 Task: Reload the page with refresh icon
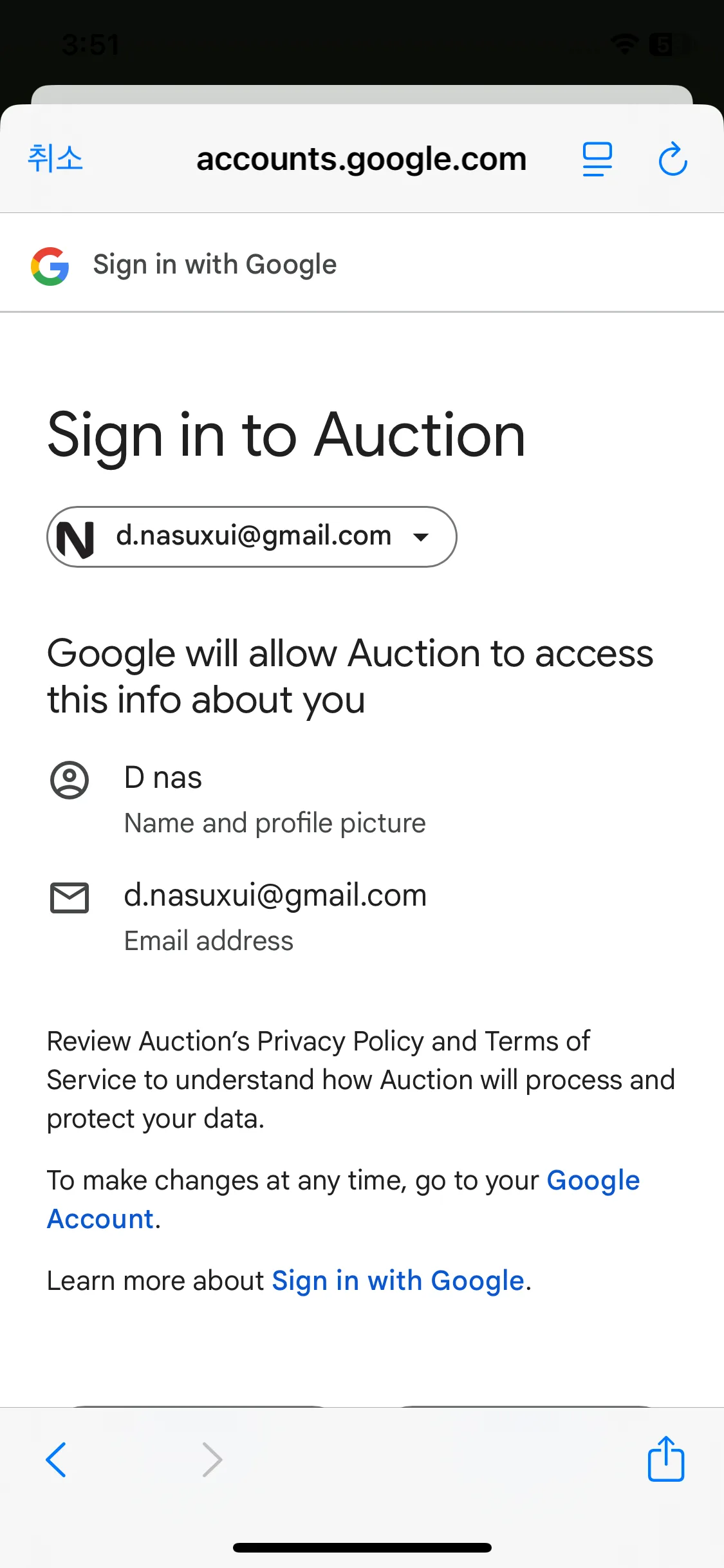[673, 159]
